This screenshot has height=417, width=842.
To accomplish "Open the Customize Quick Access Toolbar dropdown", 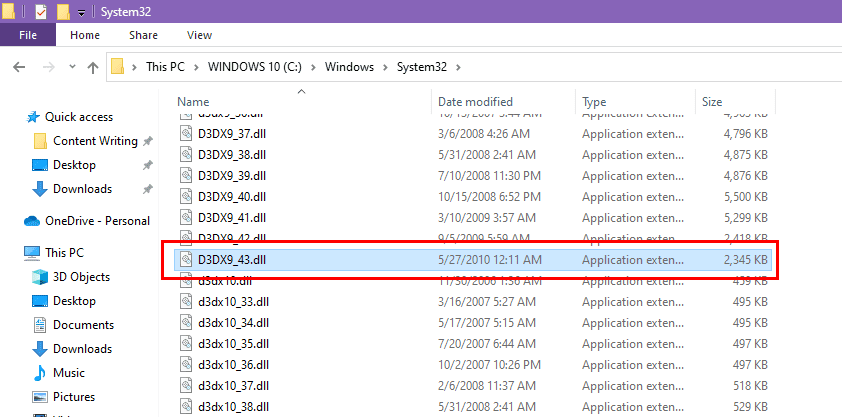I will [81, 12].
